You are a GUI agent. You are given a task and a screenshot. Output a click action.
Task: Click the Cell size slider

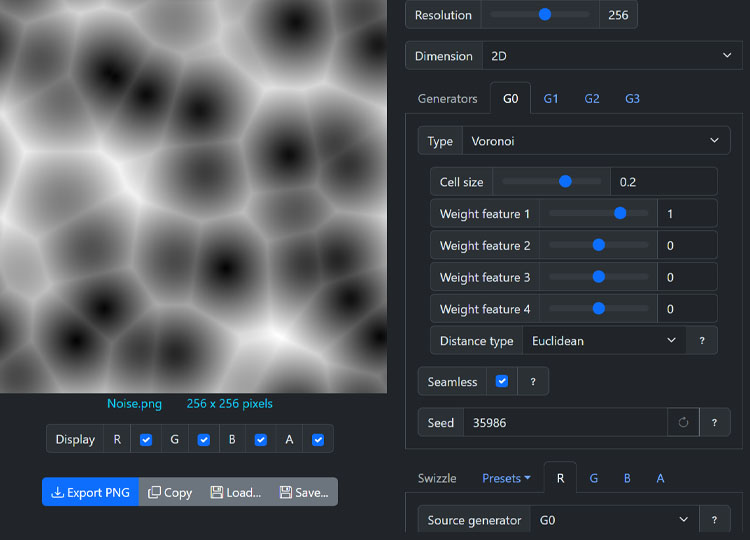click(552, 182)
